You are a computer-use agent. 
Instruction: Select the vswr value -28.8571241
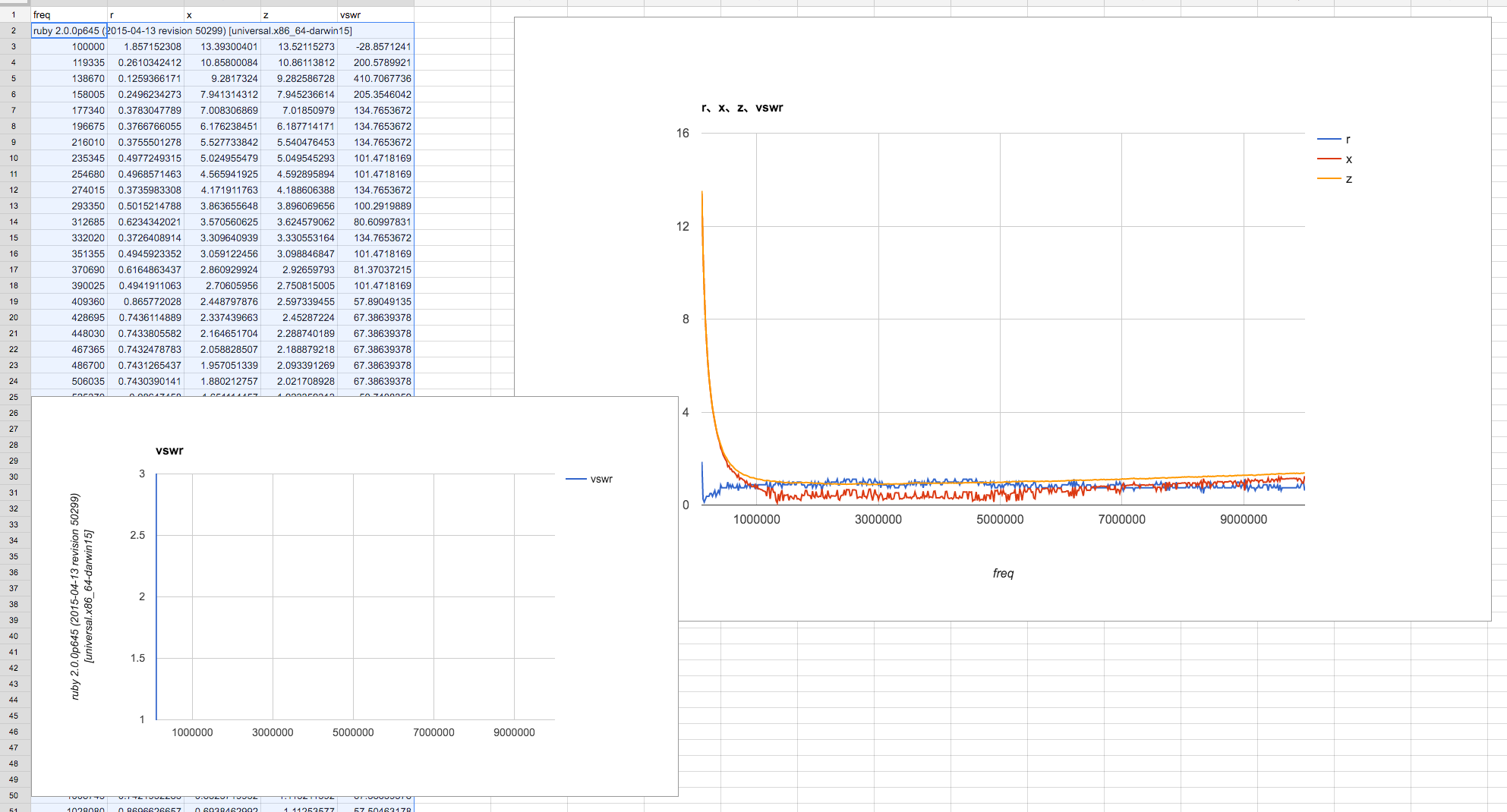coord(375,46)
